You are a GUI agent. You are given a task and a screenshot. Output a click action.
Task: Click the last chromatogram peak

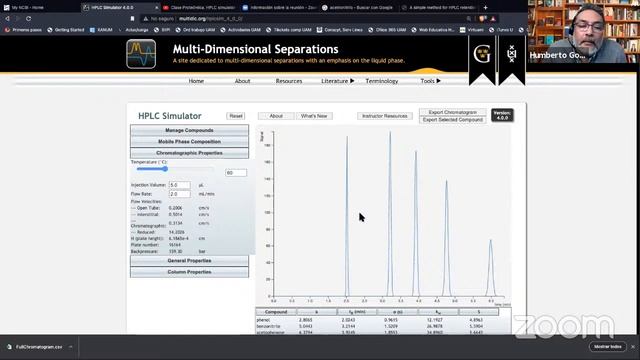click(x=491, y=267)
